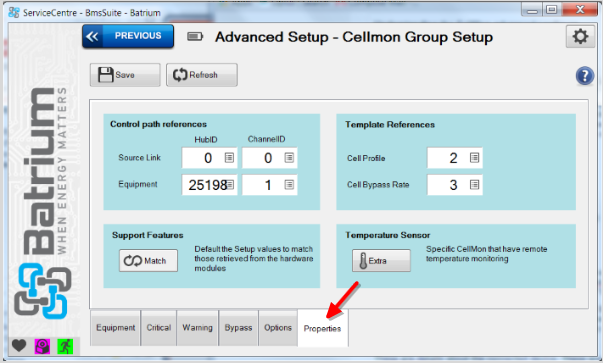The width and height of the screenshot is (603, 363).
Task: Switch to the Warning tab
Action: pyautogui.click(x=198, y=328)
